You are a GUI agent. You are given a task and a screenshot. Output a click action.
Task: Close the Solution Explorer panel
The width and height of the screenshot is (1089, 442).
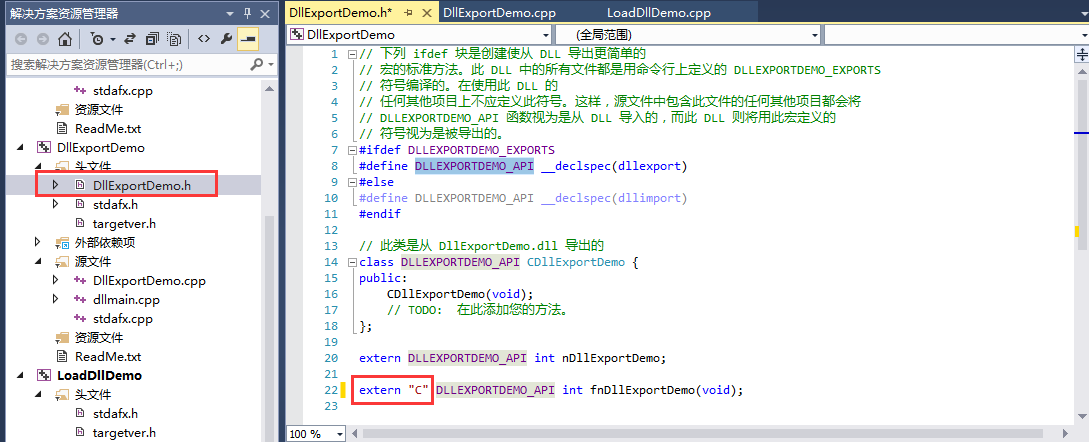point(265,13)
